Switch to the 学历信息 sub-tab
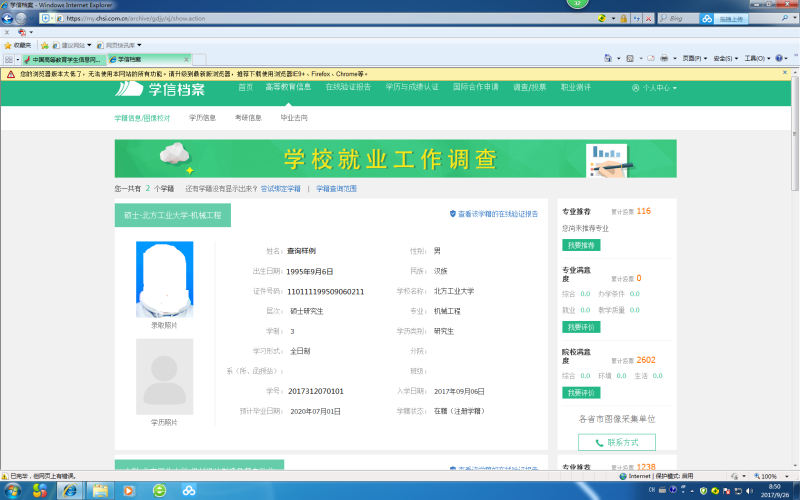 coord(202,118)
